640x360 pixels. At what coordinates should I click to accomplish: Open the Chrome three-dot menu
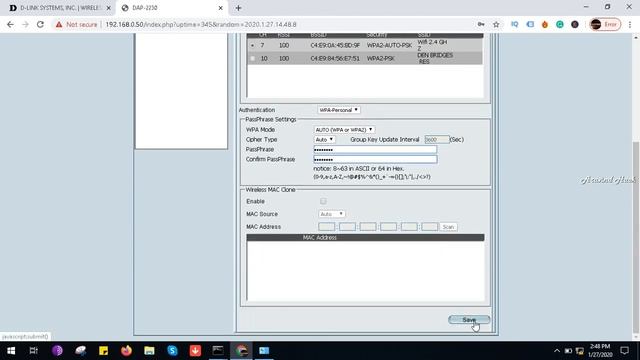tap(630, 24)
